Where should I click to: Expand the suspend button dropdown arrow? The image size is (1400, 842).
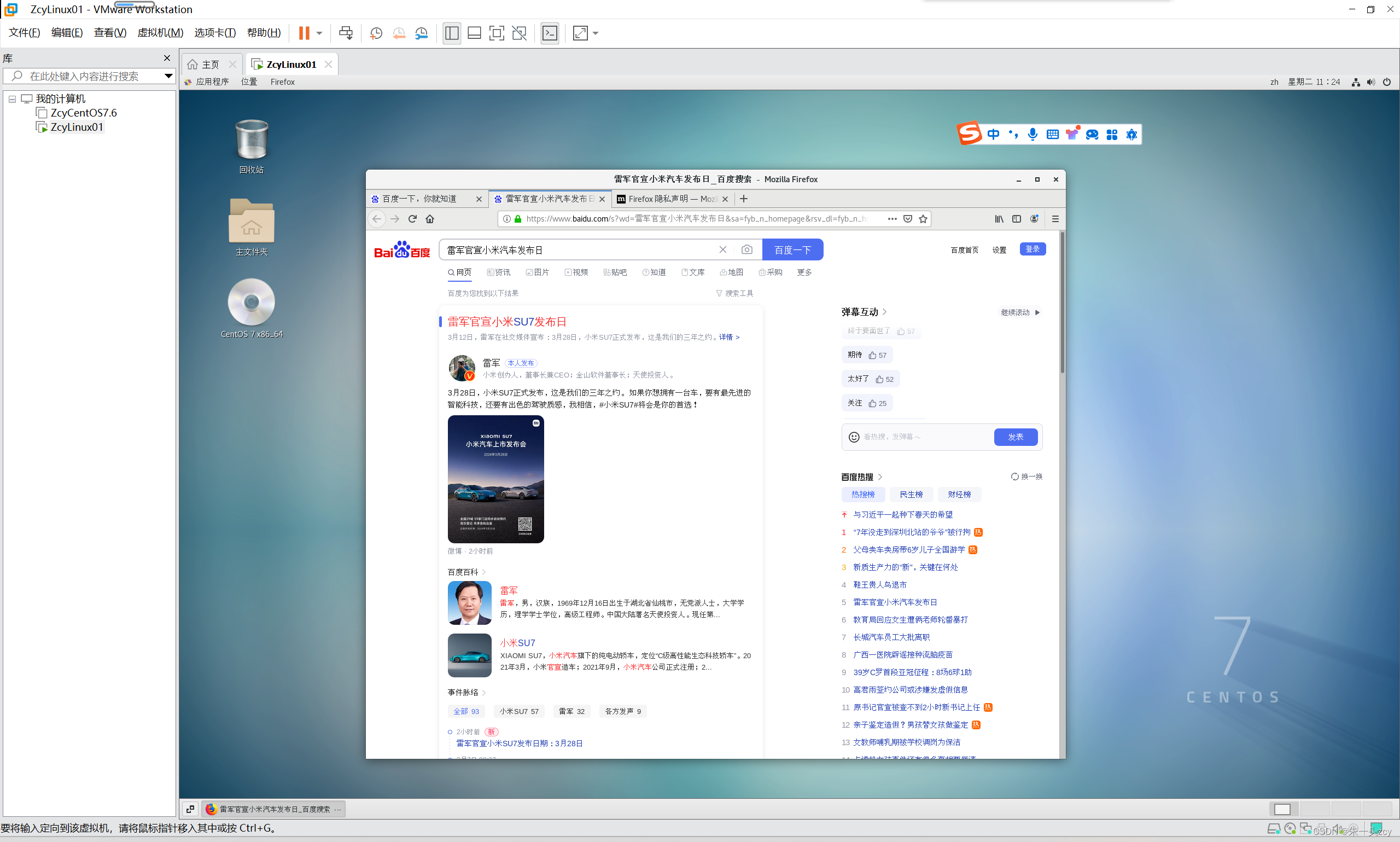pyautogui.click(x=319, y=33)
